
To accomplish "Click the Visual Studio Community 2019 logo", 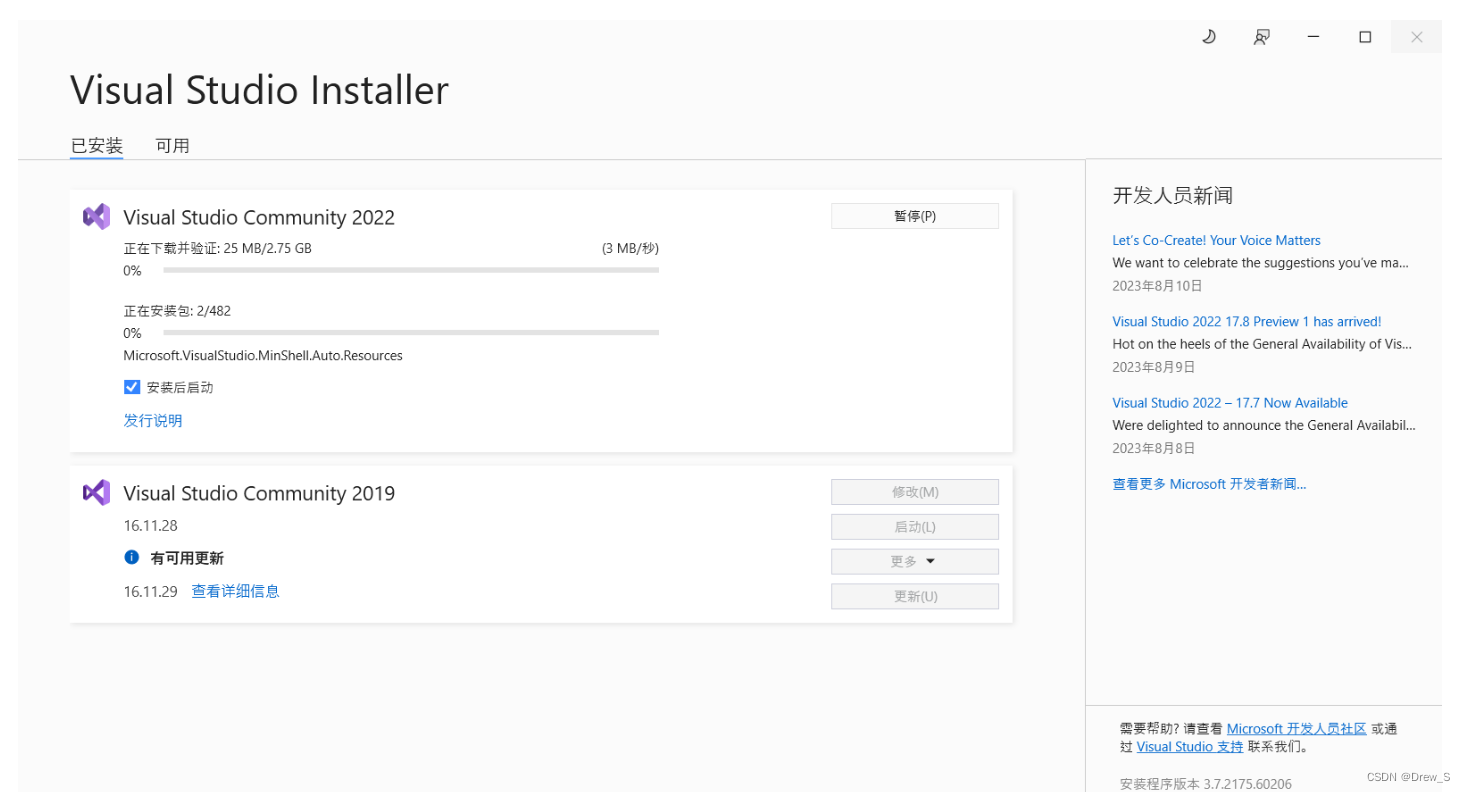I will [x=96, y=492].
